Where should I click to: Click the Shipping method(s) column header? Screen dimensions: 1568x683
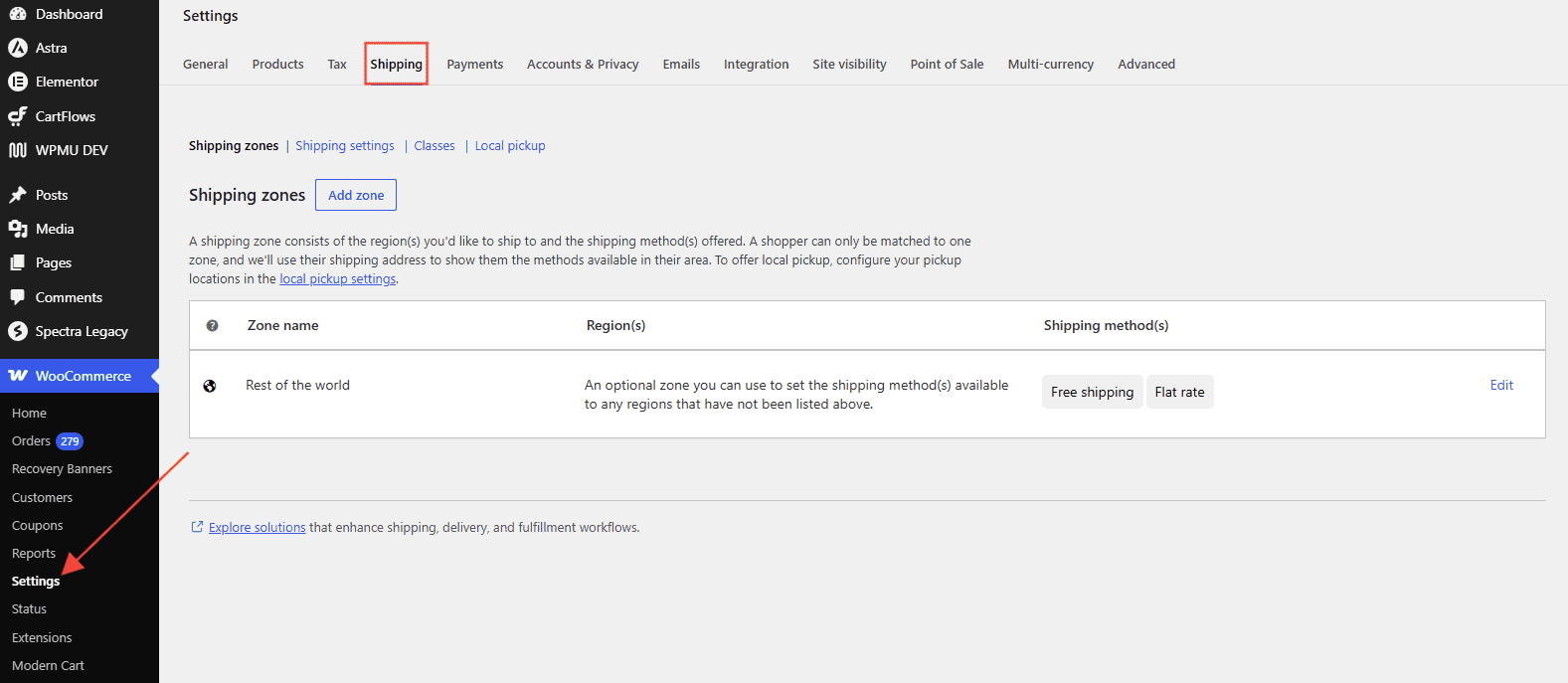pyautogui.click(x=1106, y=325)
